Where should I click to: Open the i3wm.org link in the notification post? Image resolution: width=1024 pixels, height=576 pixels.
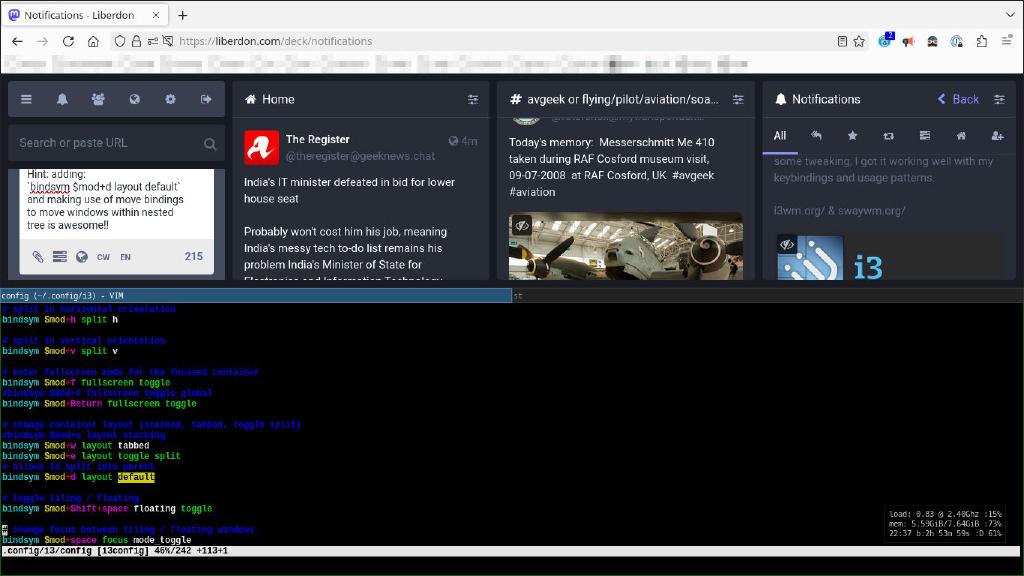797,211
